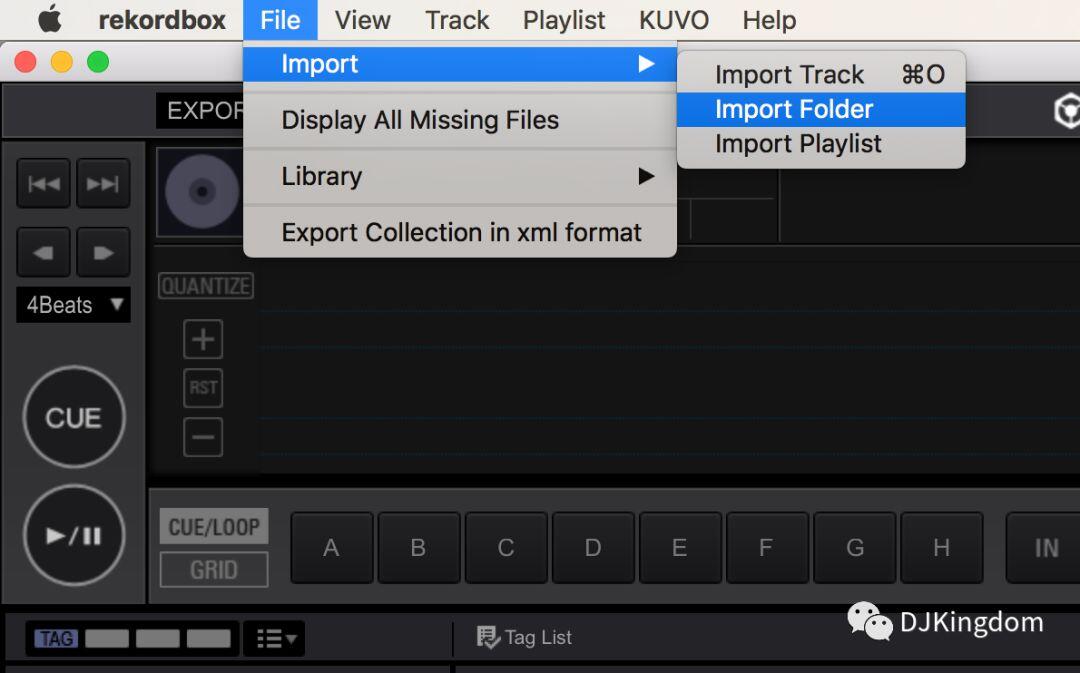This screenshot has height=673, width=1080.
Task: Open the 4Beats dropdown
Action: pos(73,304)
